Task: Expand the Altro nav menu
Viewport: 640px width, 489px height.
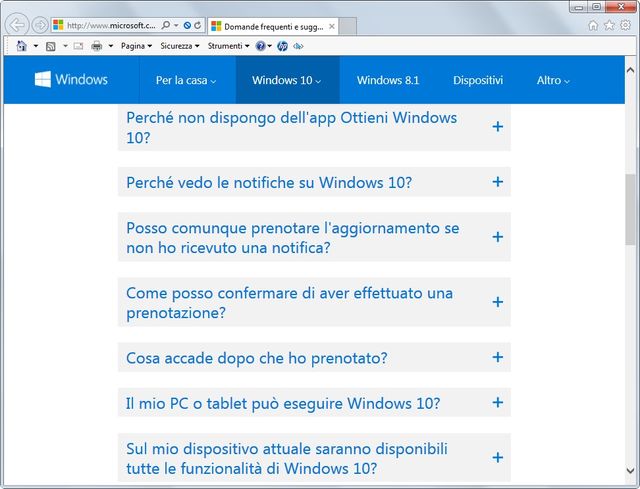Action: [553, 80]
